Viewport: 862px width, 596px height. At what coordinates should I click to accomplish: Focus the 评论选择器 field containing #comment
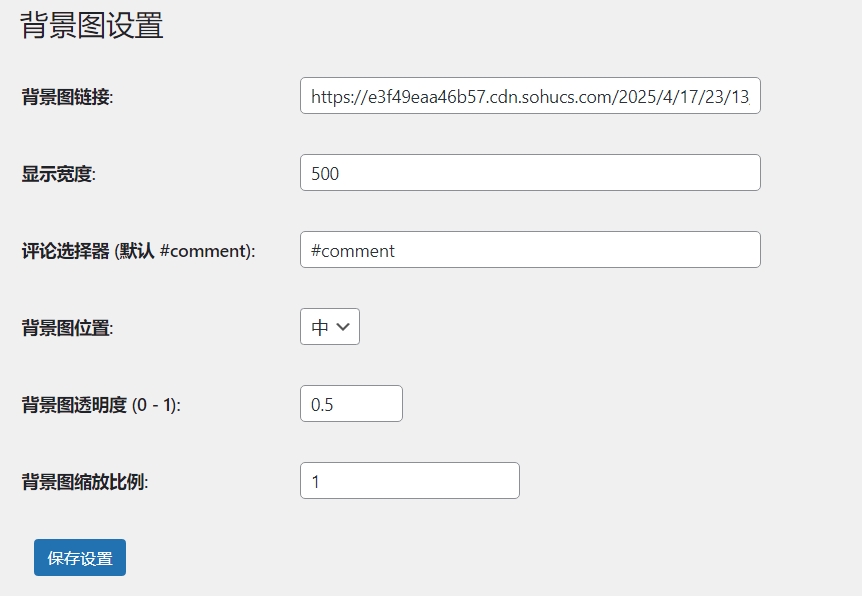tap(529, 249)
